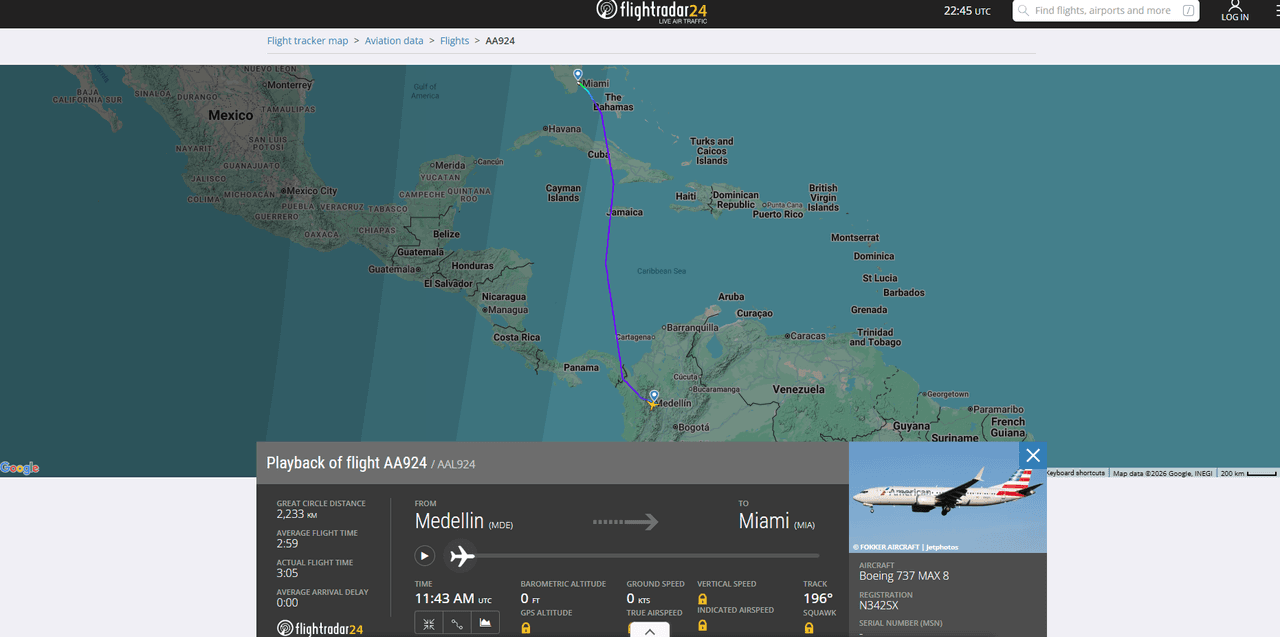Click the flight route path icon

457,623
